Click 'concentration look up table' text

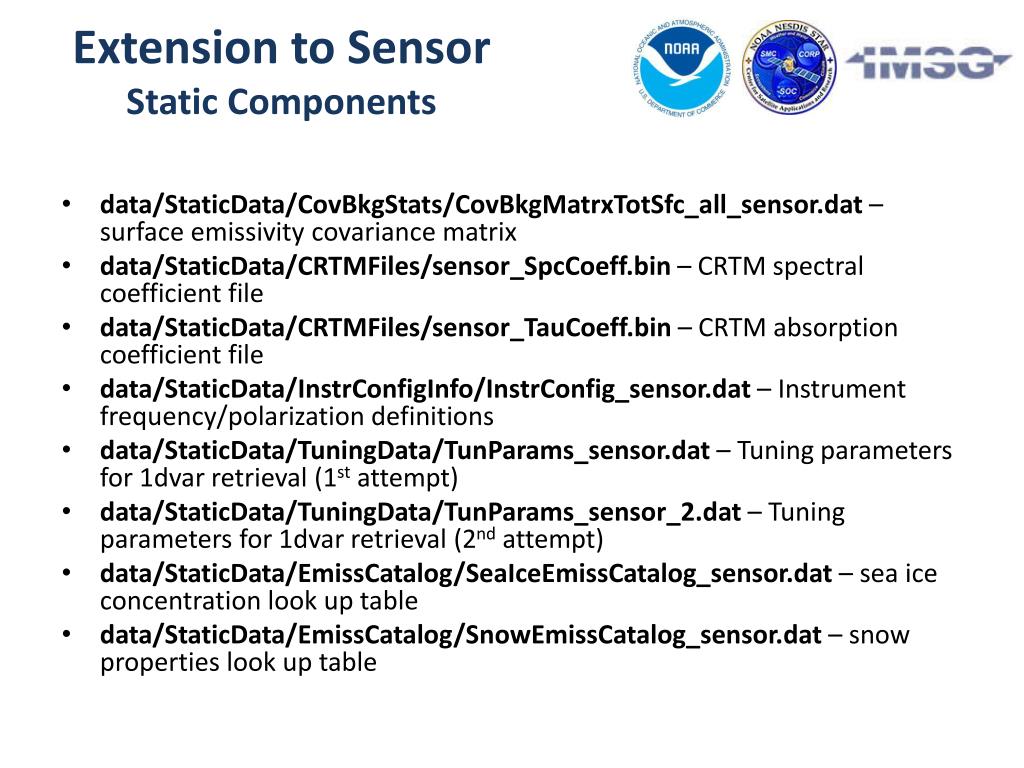[x=258, y=601]
